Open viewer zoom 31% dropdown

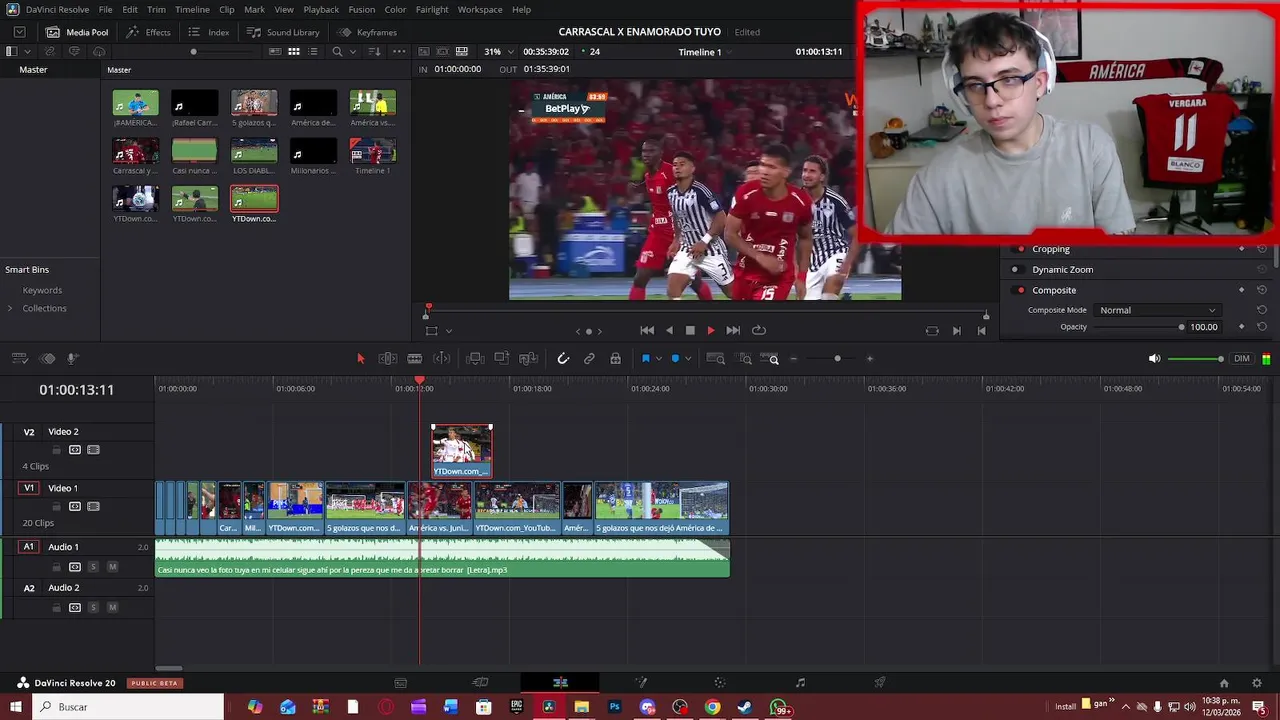(x=498, y=52)
